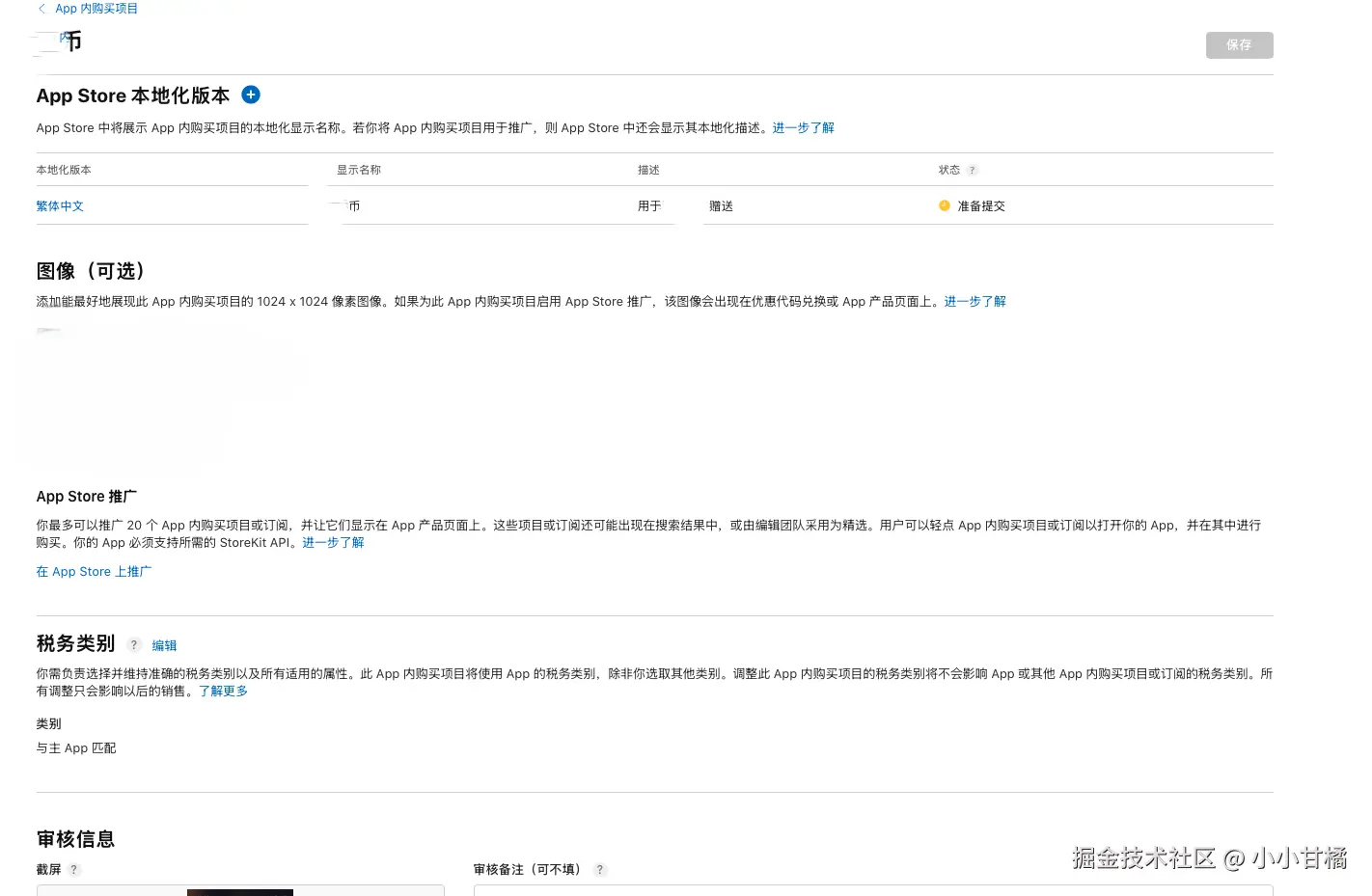1372x896 pixels.
Task: Click the 保存 button
Action: 1239,44
